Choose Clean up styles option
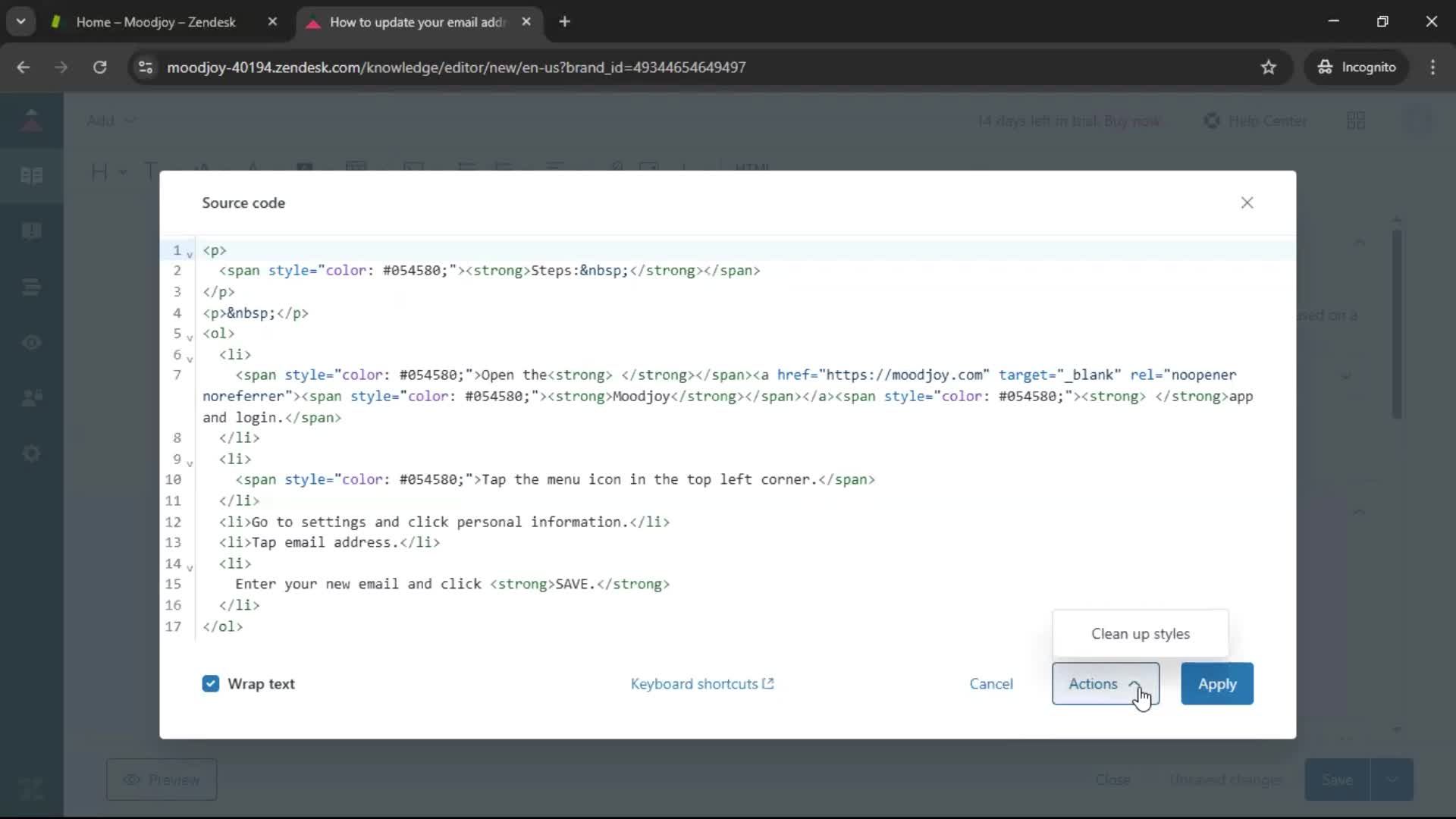The image size is (1456, 819). (x=1141, y=634)
